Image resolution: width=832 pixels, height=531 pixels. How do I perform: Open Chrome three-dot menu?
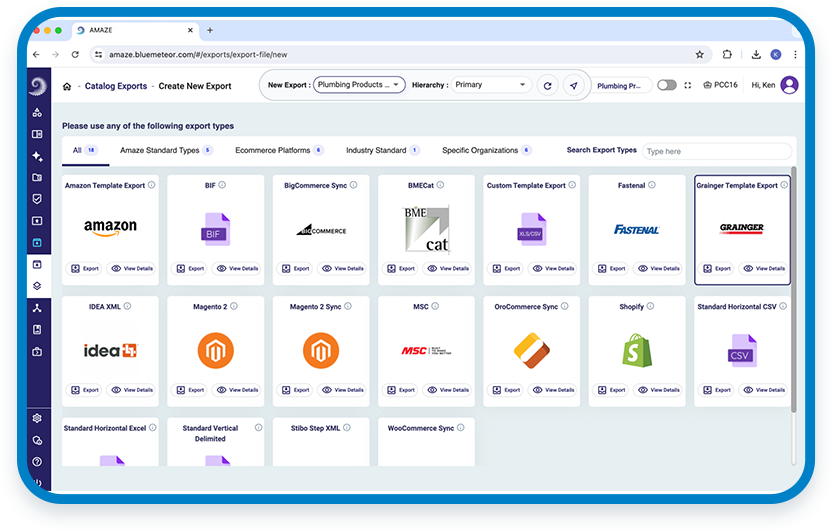click(795, 54)
